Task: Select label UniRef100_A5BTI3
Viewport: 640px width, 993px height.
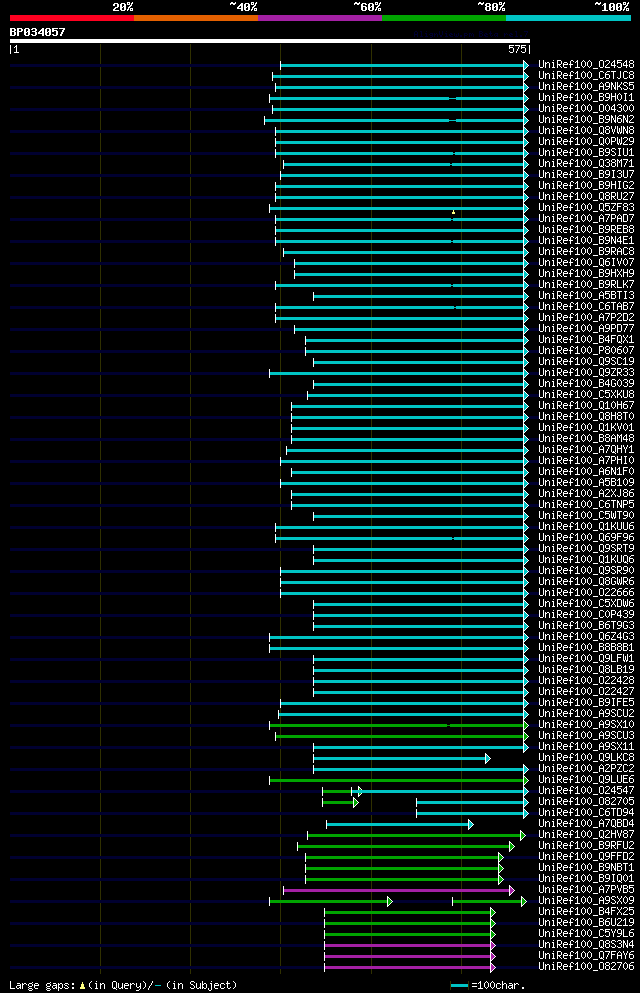Action: click(586, 296)
